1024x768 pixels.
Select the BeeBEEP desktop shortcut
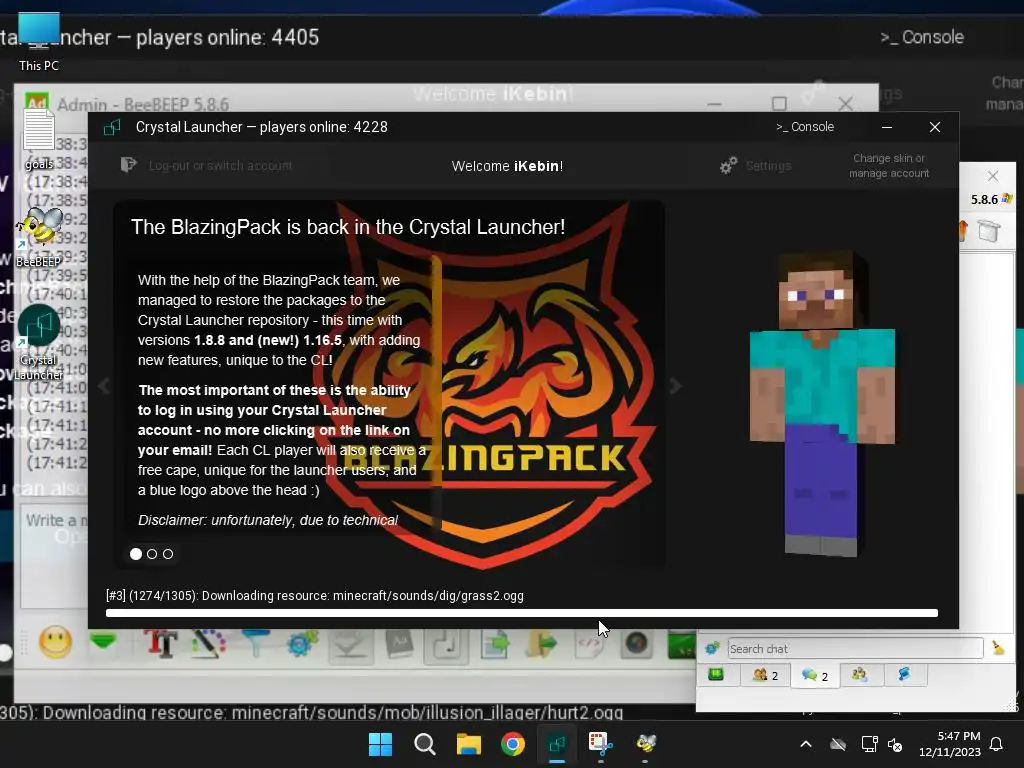pos(39,237)
